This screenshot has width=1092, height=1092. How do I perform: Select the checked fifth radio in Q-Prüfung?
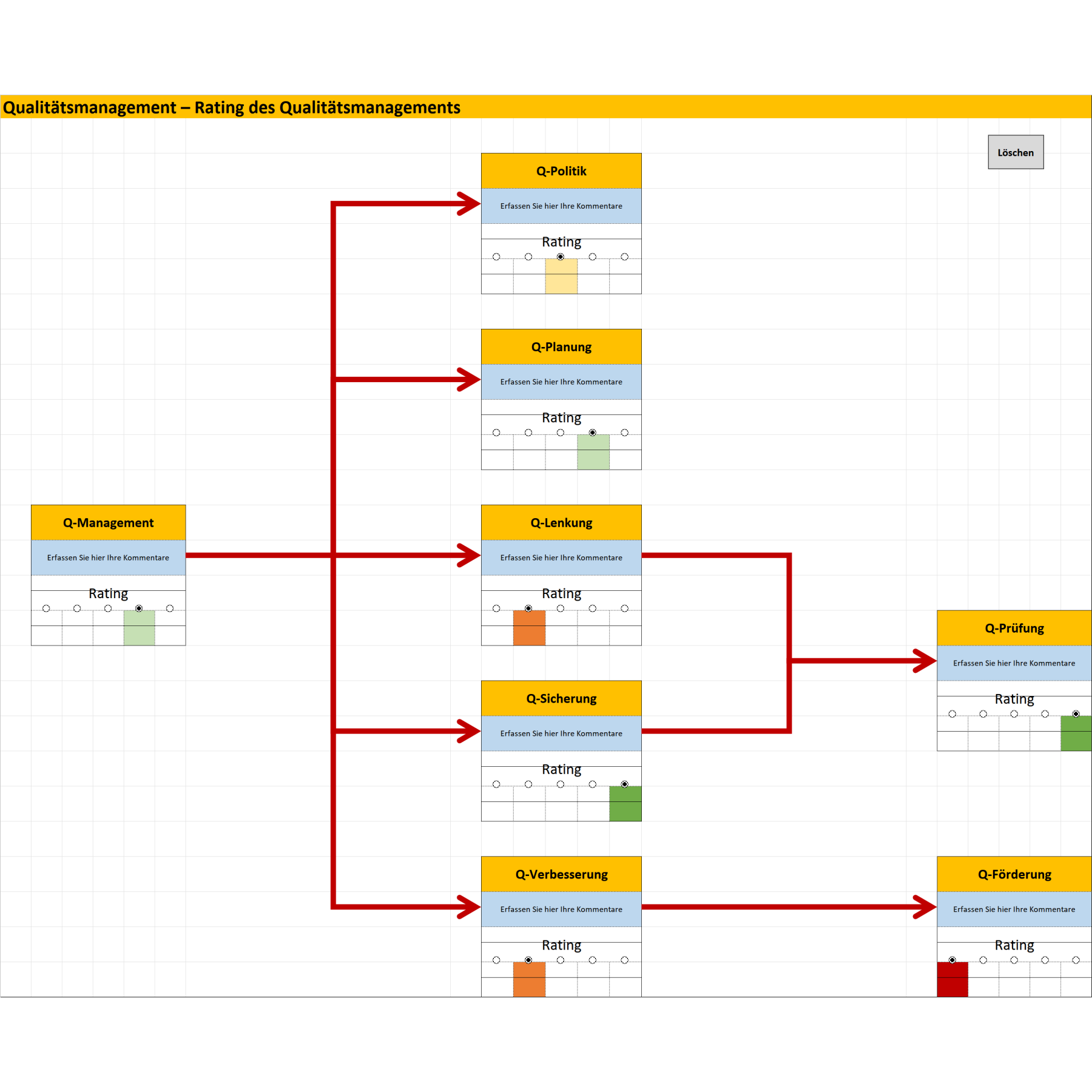(x=1076, y=714)
